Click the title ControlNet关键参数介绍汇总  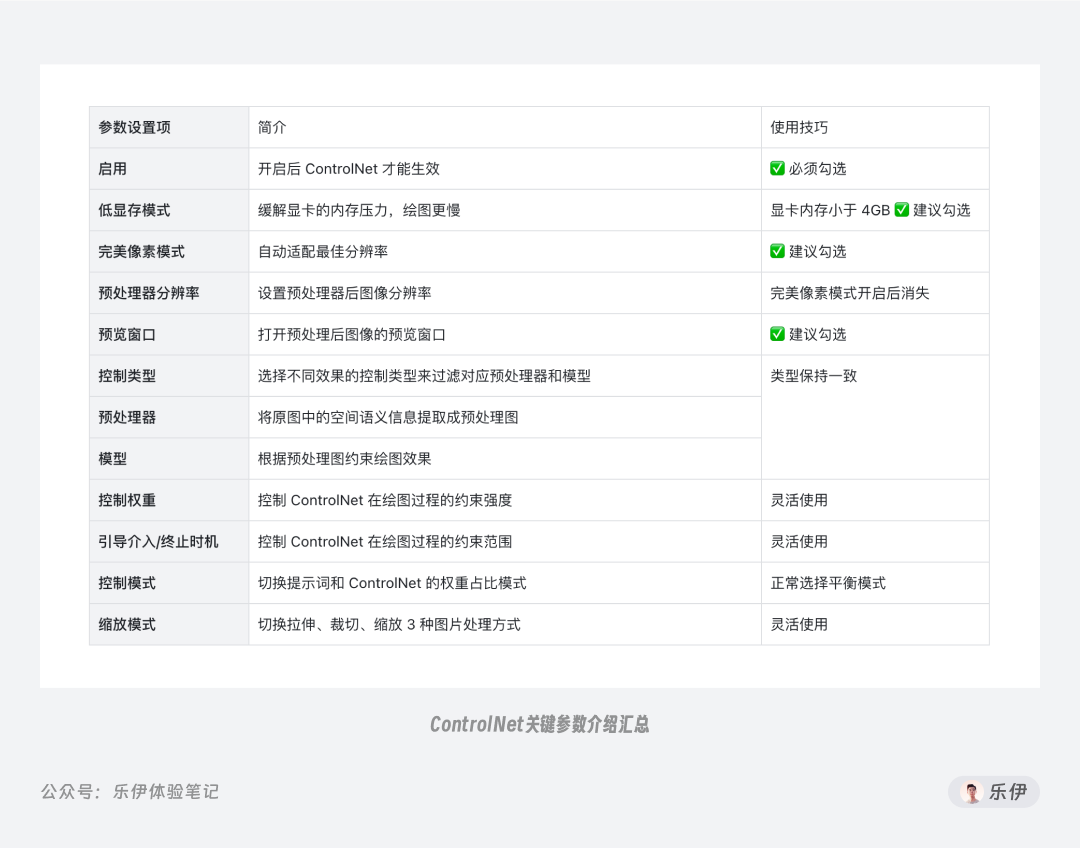coord(540,724)
